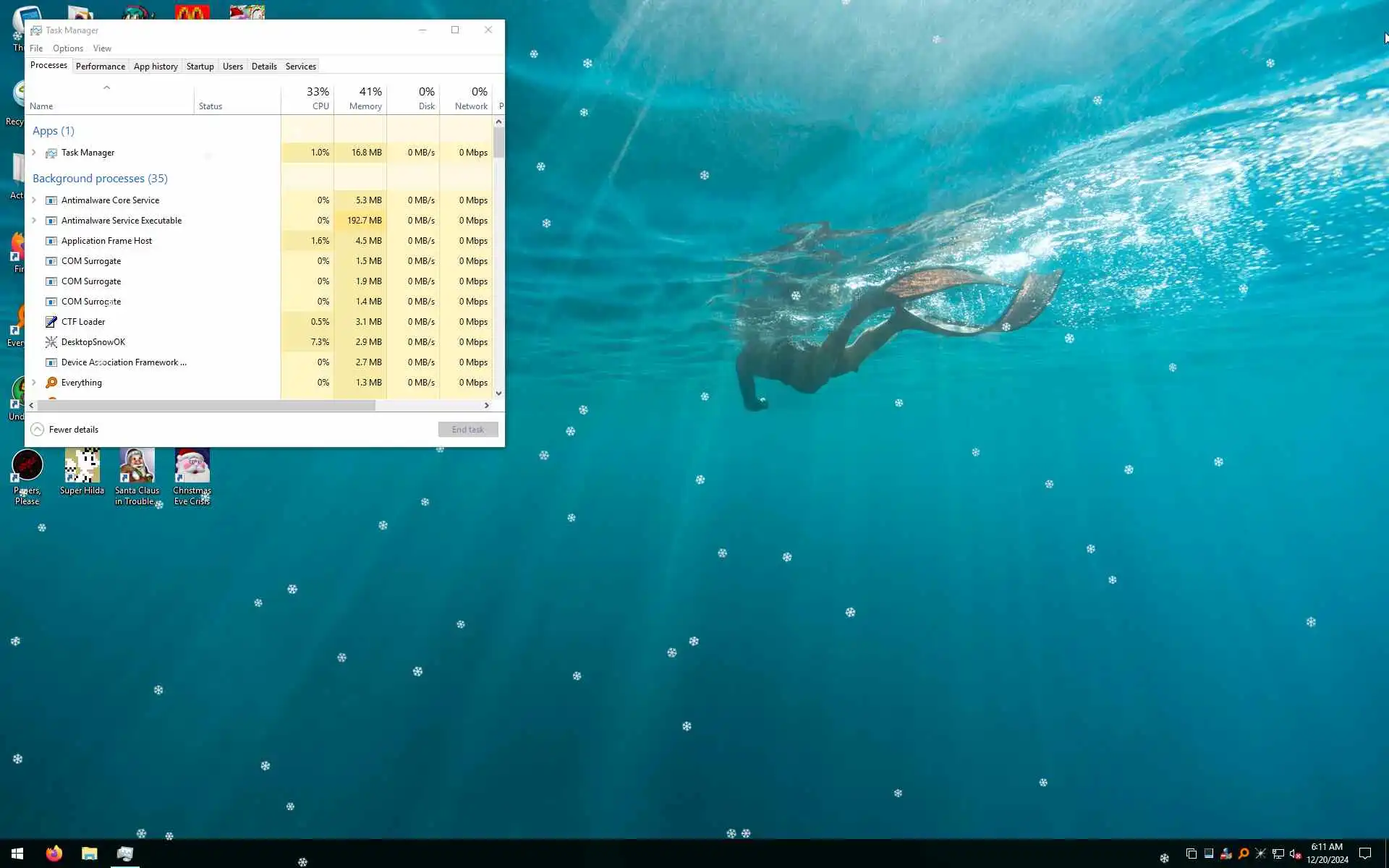Click the DesktopSnowOK process icon

[51, 342]
